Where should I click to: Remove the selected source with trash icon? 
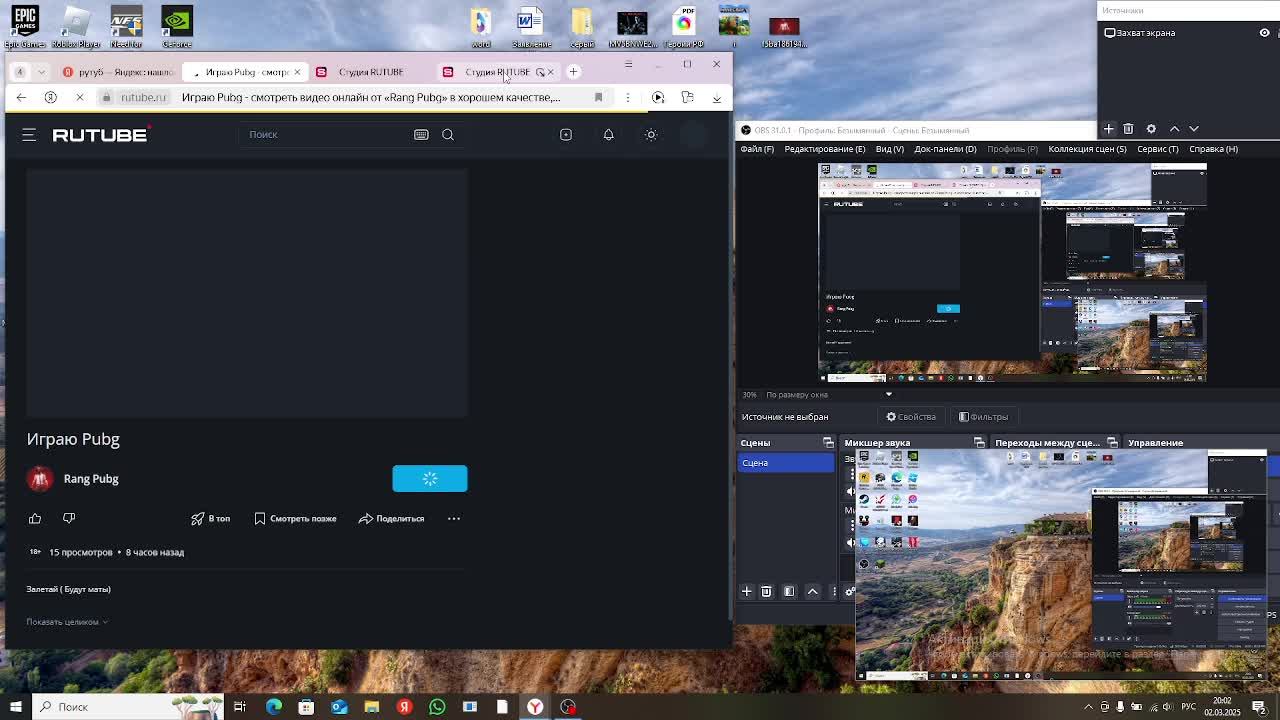click(1128, 129)
